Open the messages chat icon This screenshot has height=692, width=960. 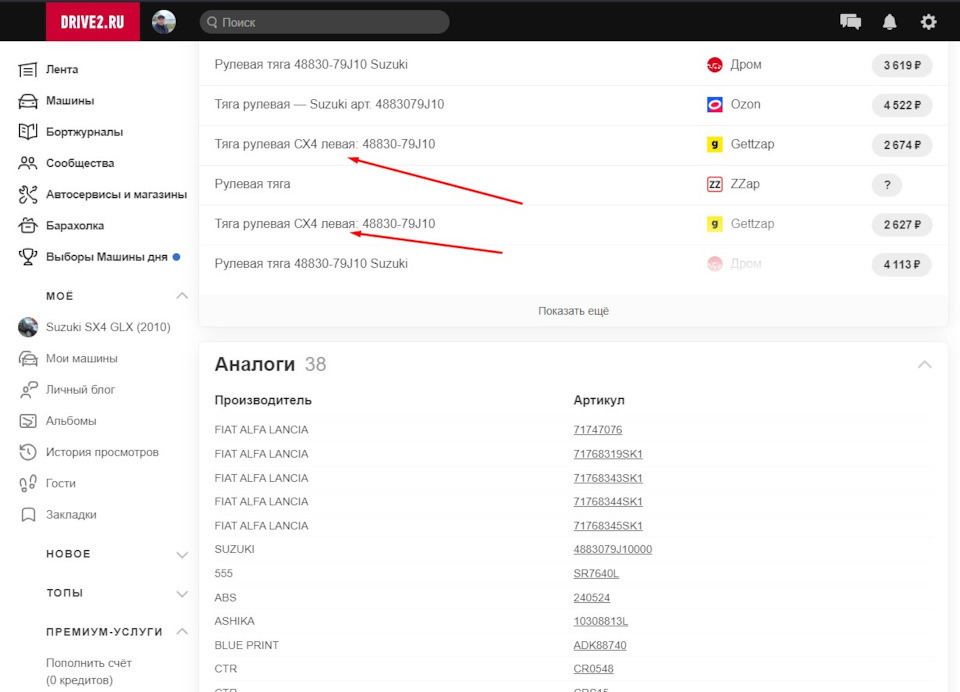[850, 22]
